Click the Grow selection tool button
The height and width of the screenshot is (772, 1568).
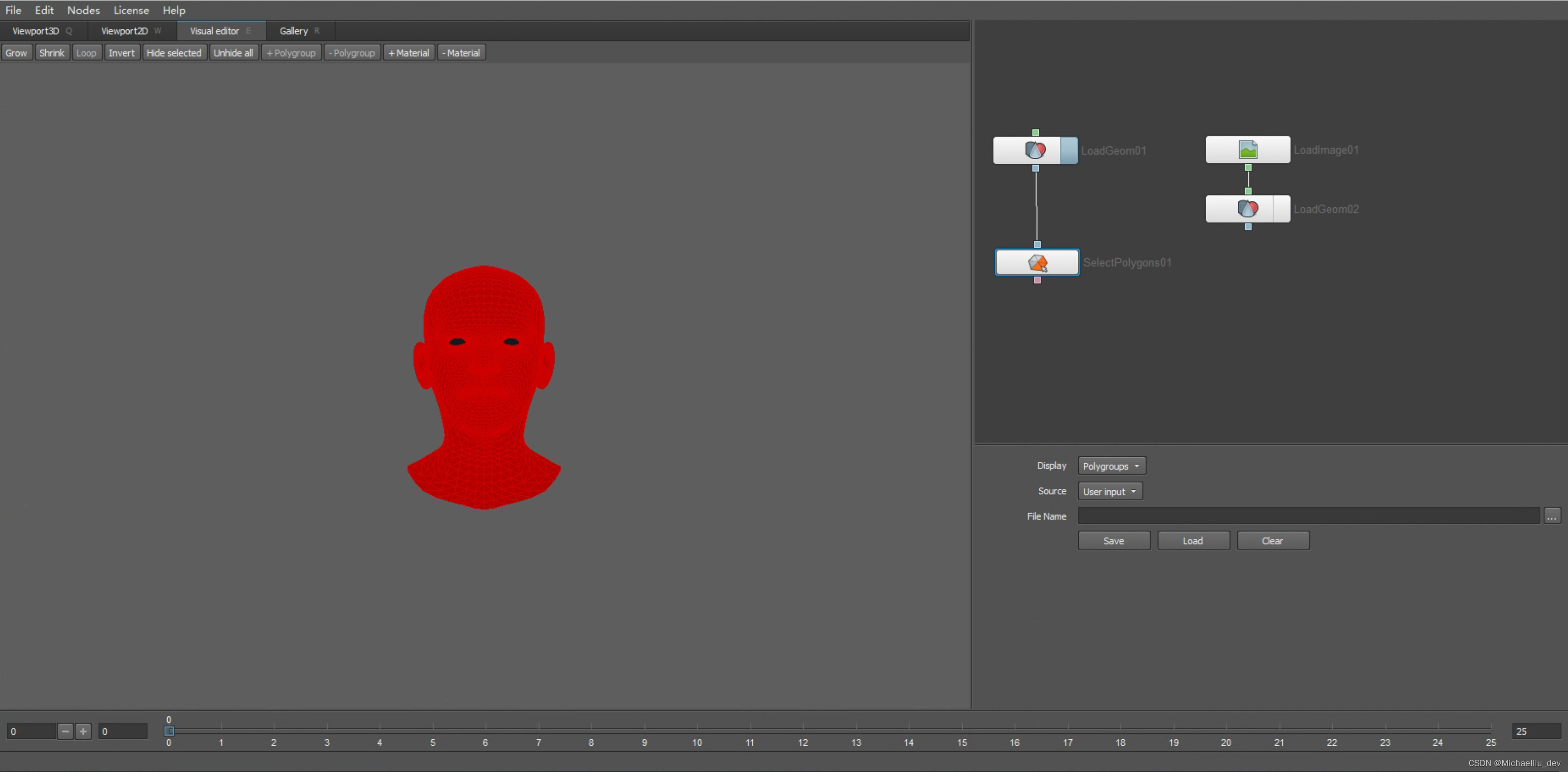[x=17, y=52]
